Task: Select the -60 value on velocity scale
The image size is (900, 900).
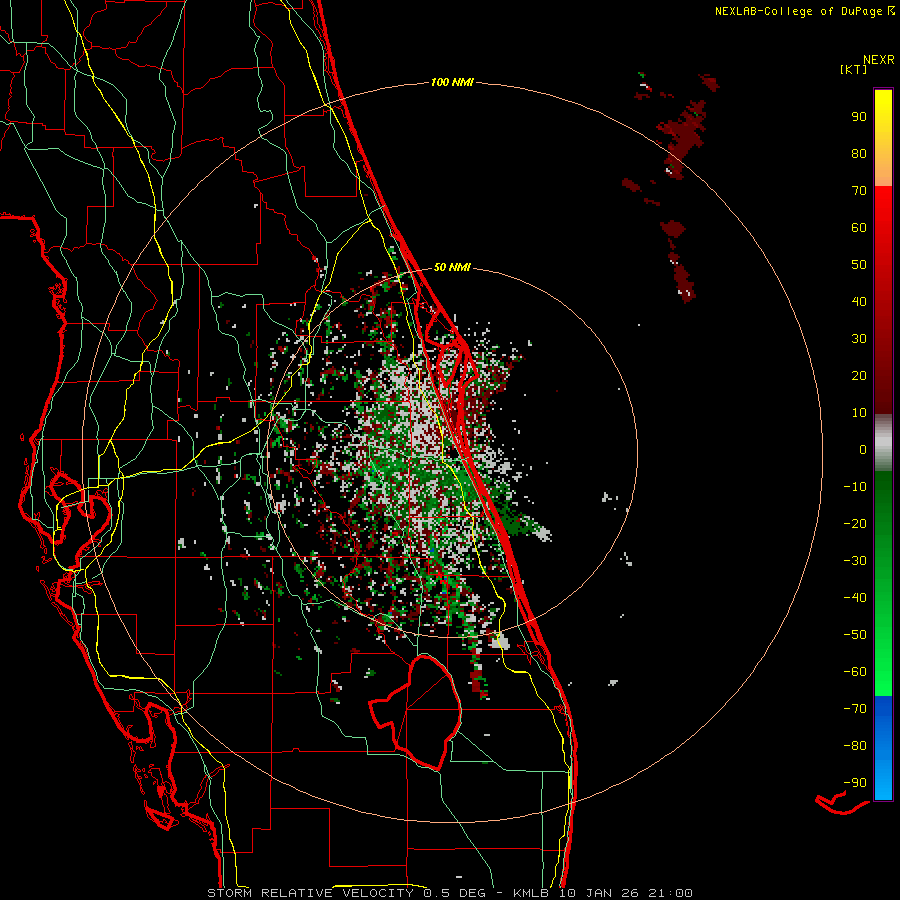Action: click(x=855, y=672)
